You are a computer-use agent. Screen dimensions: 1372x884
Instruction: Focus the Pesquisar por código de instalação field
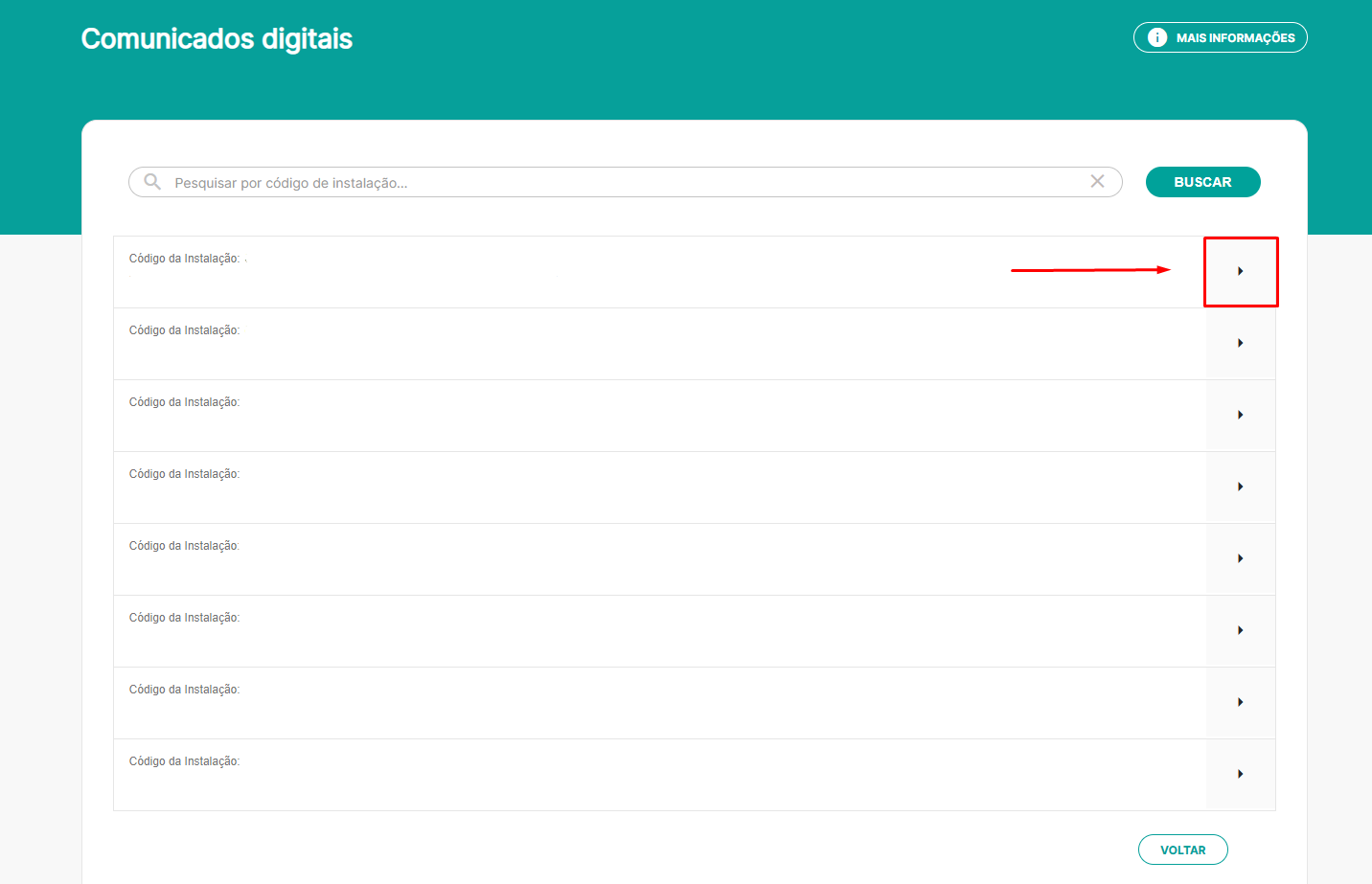(623, 183)
